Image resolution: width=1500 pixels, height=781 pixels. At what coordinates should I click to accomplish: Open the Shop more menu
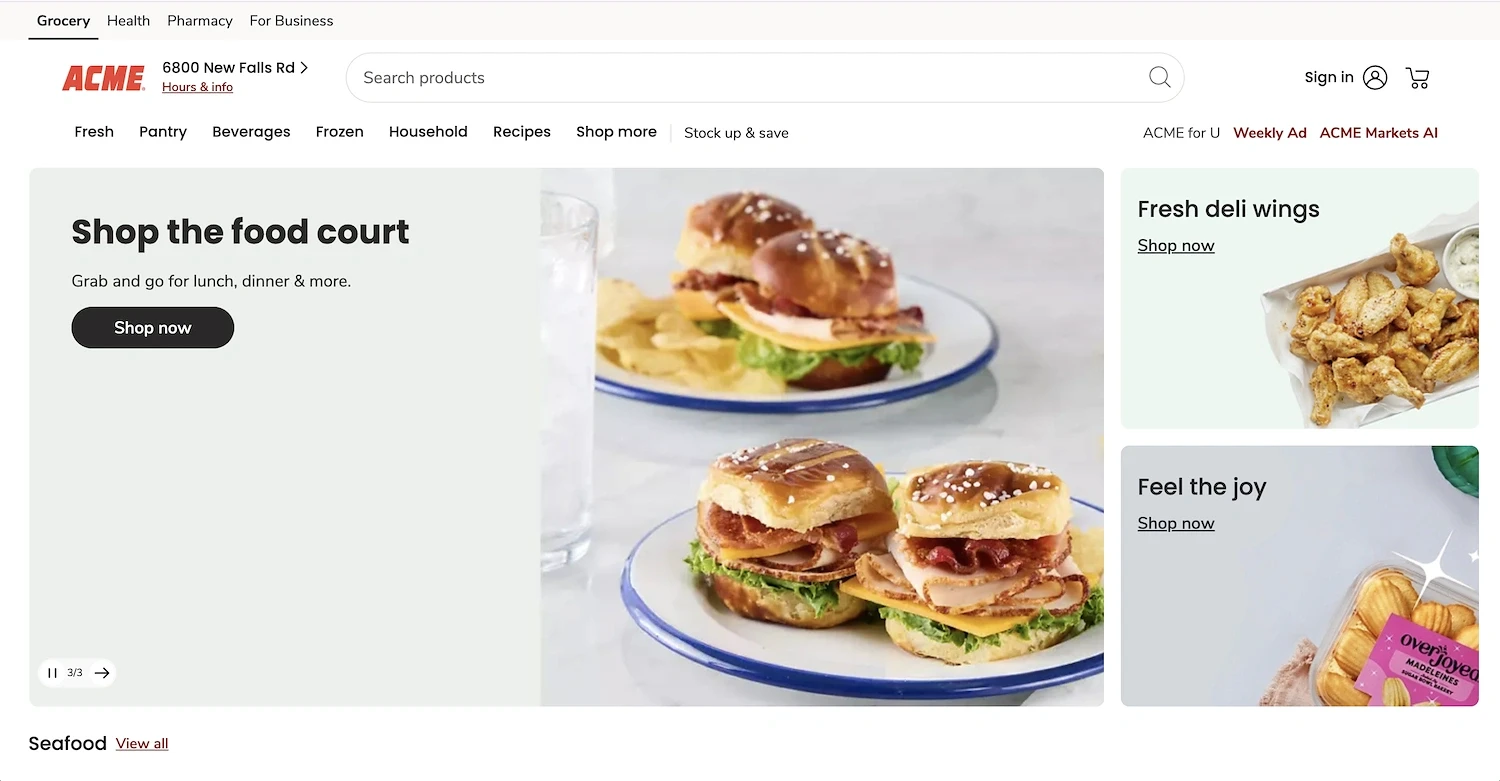[x=616, y=132]
